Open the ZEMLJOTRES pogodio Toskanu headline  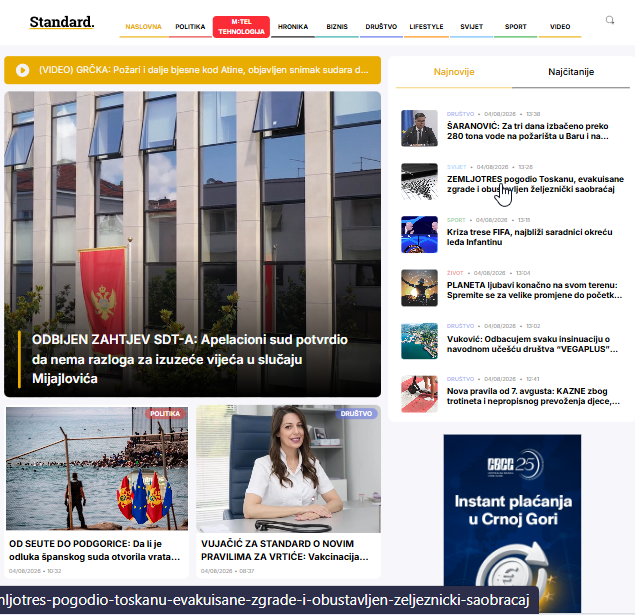point(535,184)
